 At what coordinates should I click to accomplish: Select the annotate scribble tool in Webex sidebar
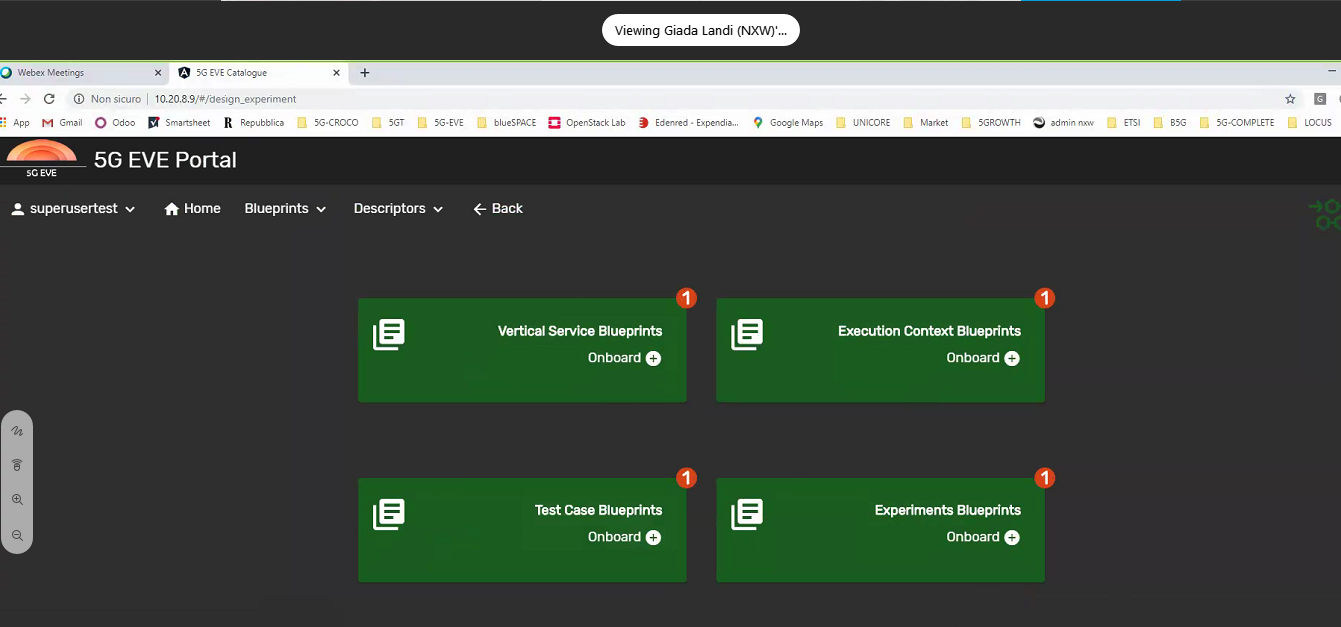coord(17,431)
